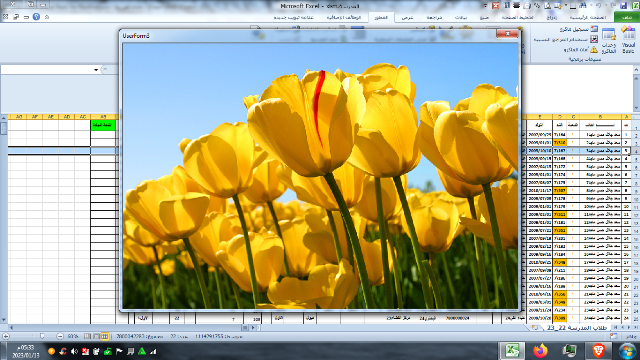
Task: Close the UserForm3 dialog
Action: point(507,33)
